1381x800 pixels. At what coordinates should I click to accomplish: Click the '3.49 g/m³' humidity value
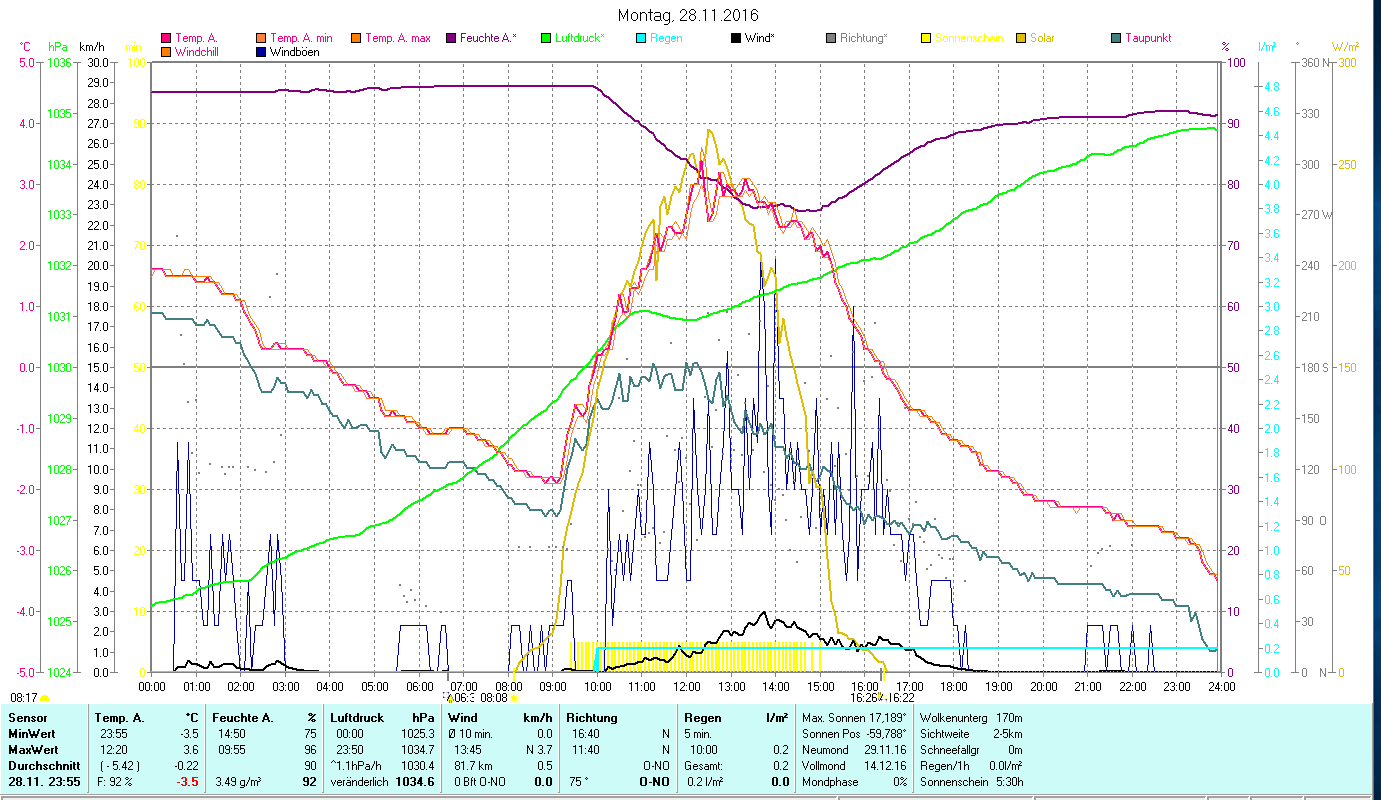pos(240,782)
